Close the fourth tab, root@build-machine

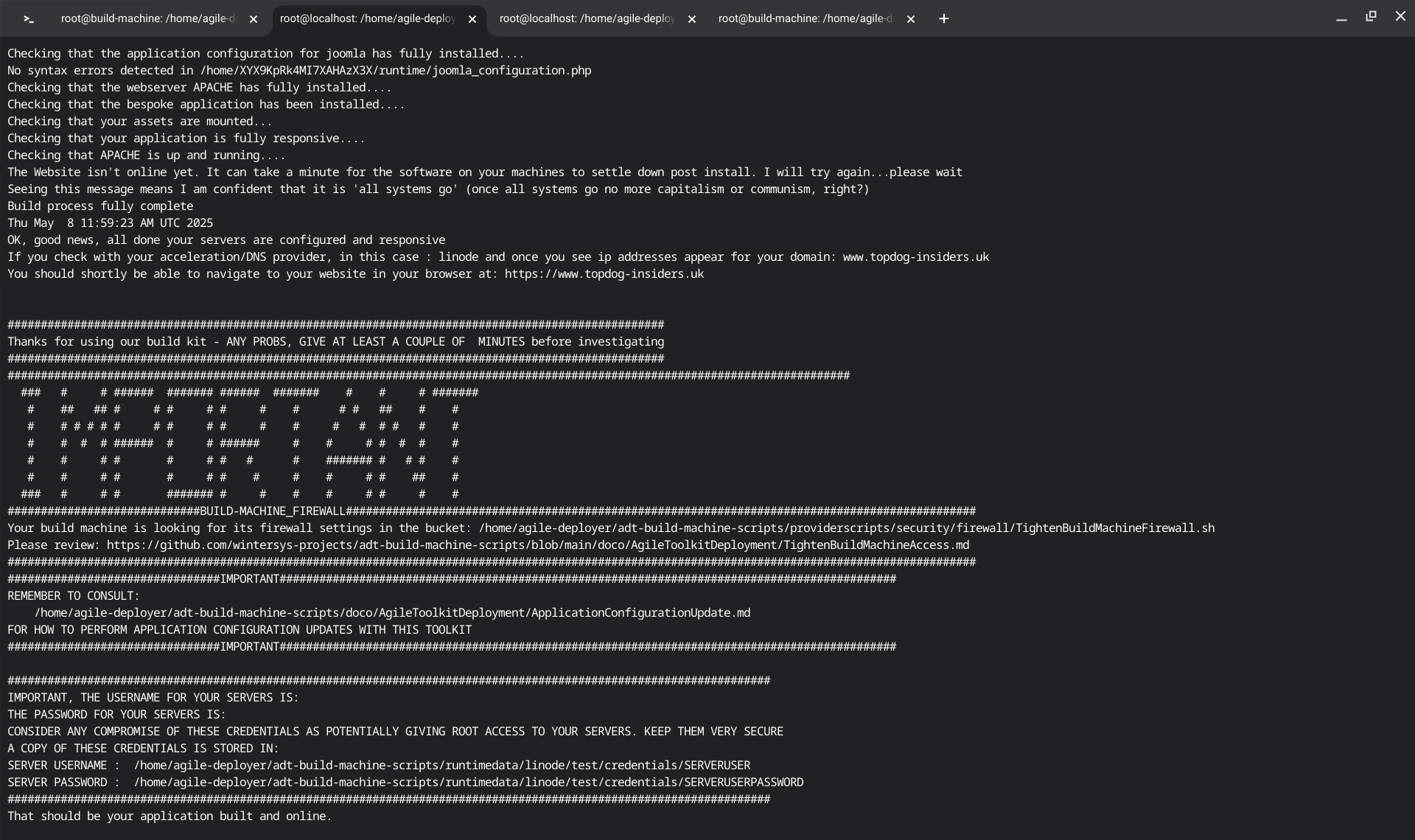click(x=911, y=19)
